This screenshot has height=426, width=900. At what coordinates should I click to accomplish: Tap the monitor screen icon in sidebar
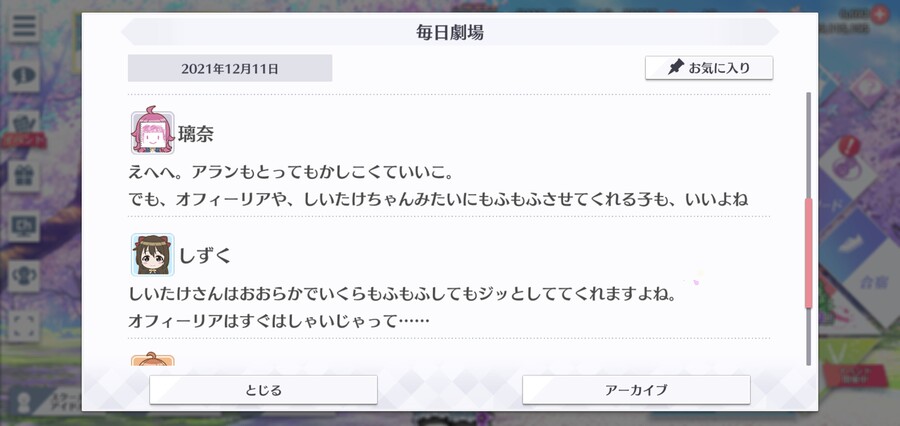24,226
